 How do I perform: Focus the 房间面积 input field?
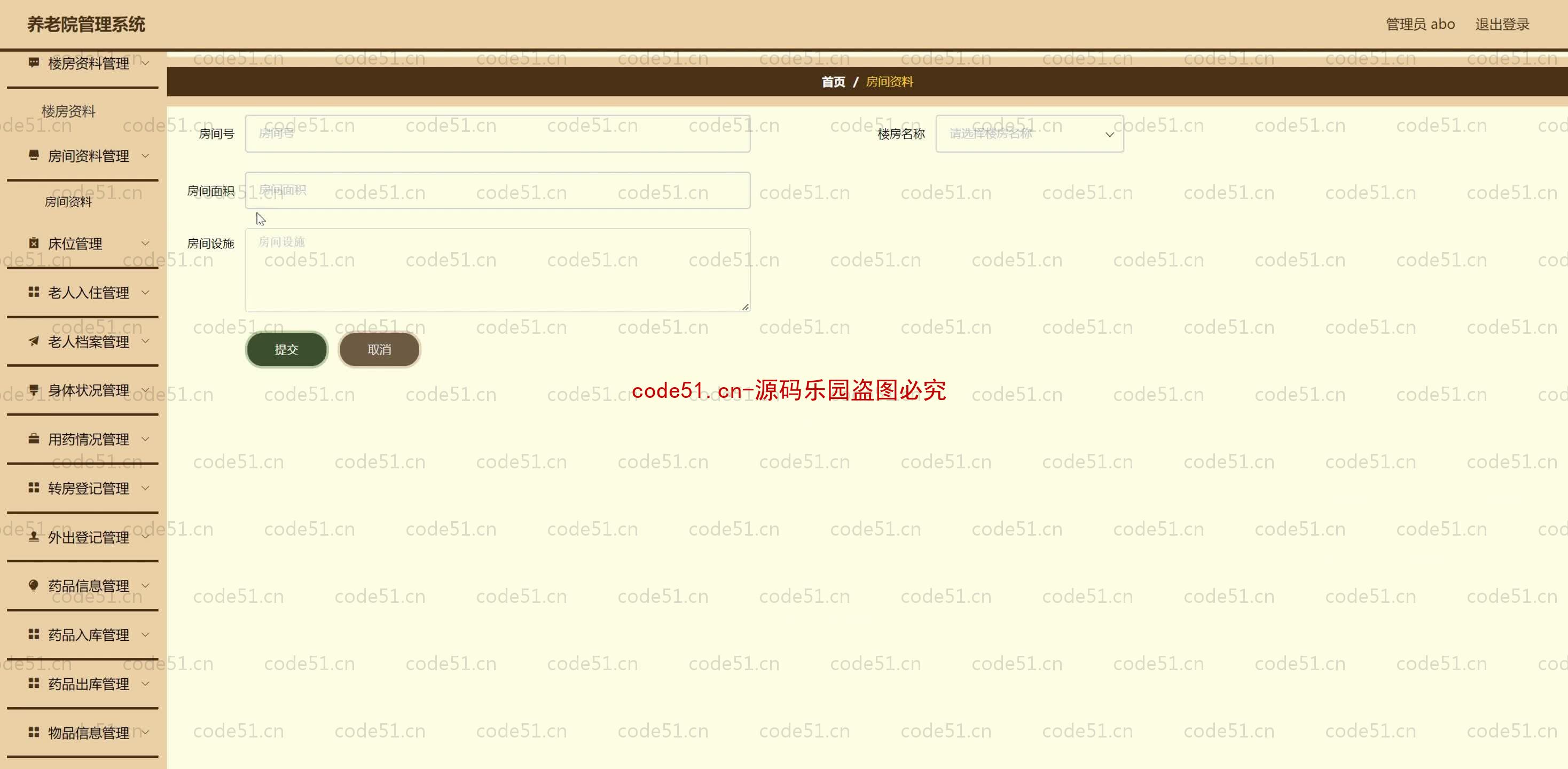(497, 190)
